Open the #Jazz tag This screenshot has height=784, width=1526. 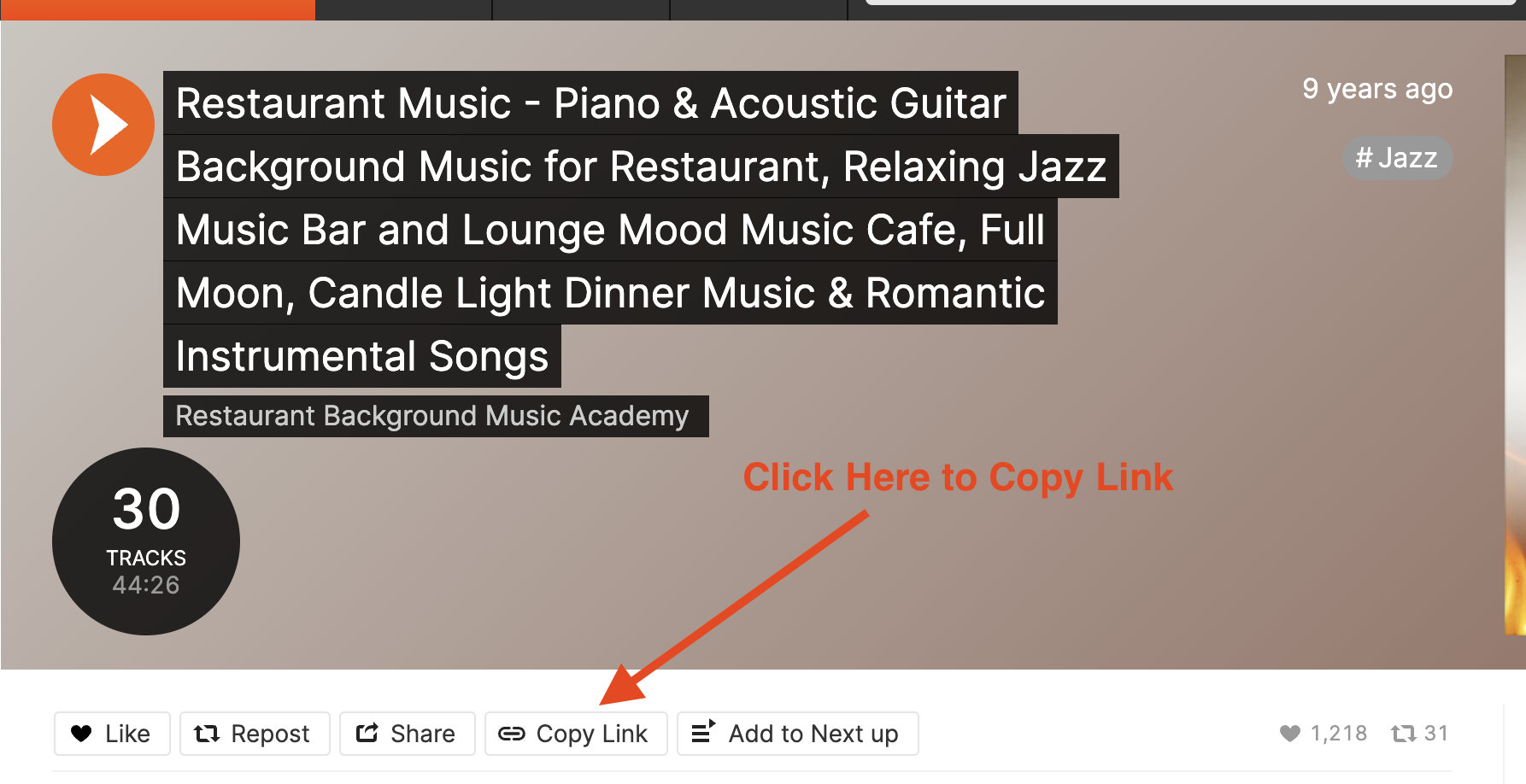1397,158
